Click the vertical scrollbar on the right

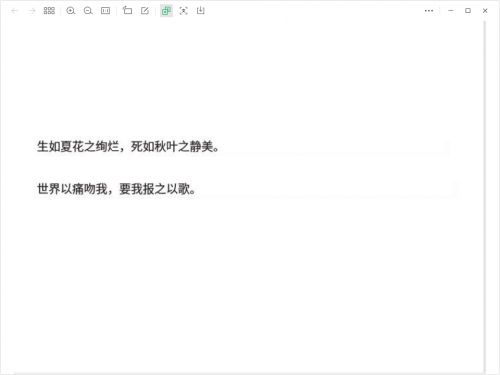click(x=485, y=197)
